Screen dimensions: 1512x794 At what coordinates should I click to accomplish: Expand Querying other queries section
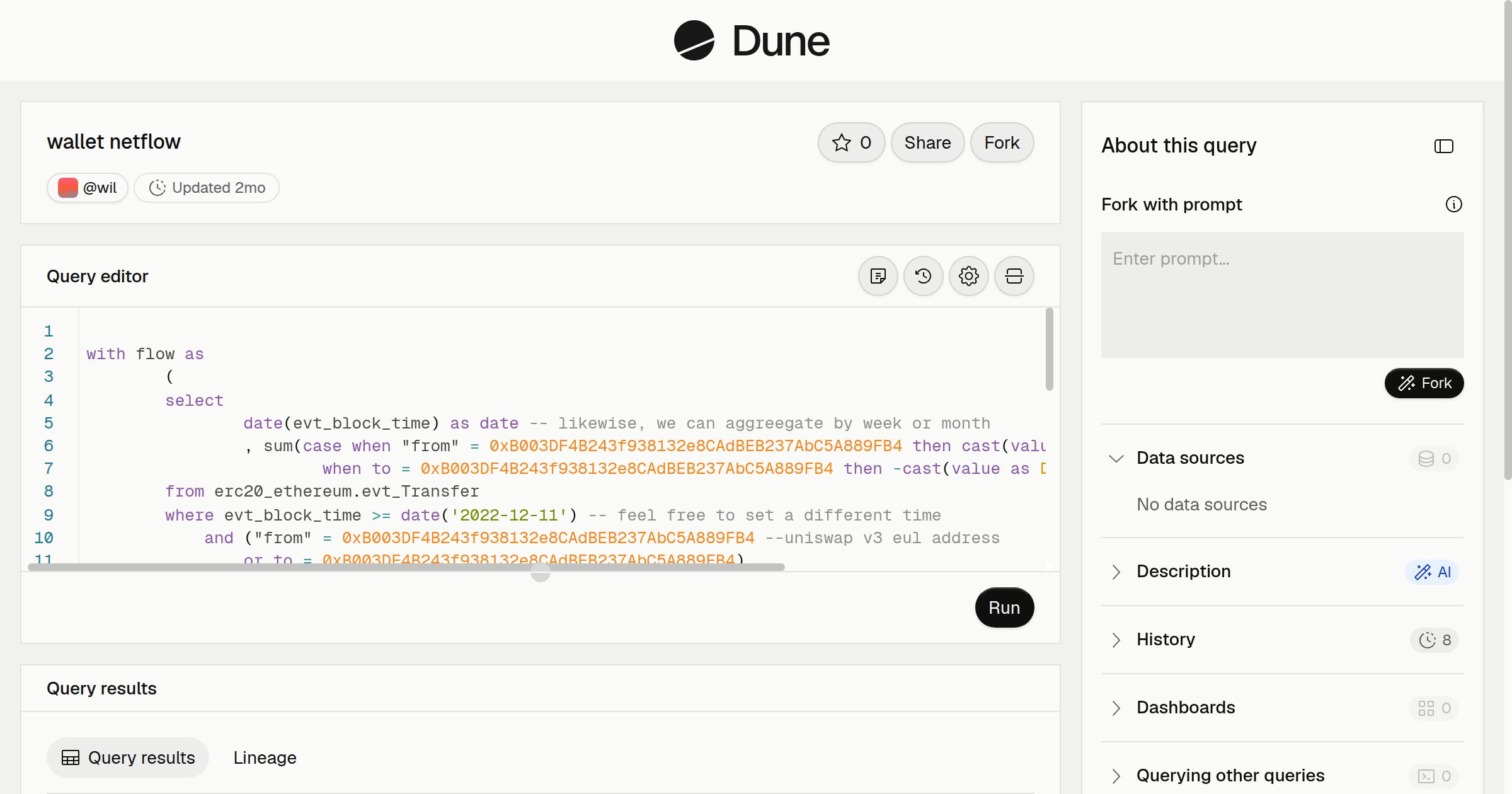tap(1116, 776)
